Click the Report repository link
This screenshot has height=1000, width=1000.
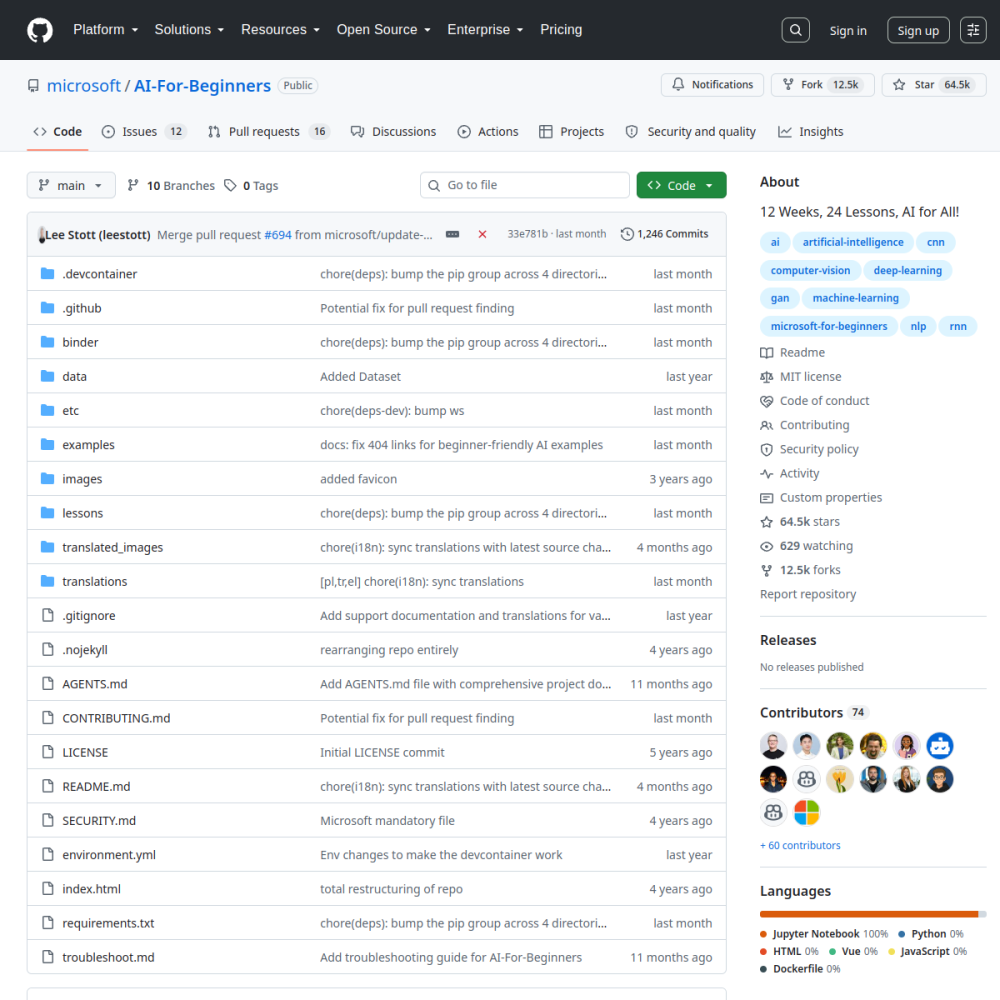(x=807, y=594)
